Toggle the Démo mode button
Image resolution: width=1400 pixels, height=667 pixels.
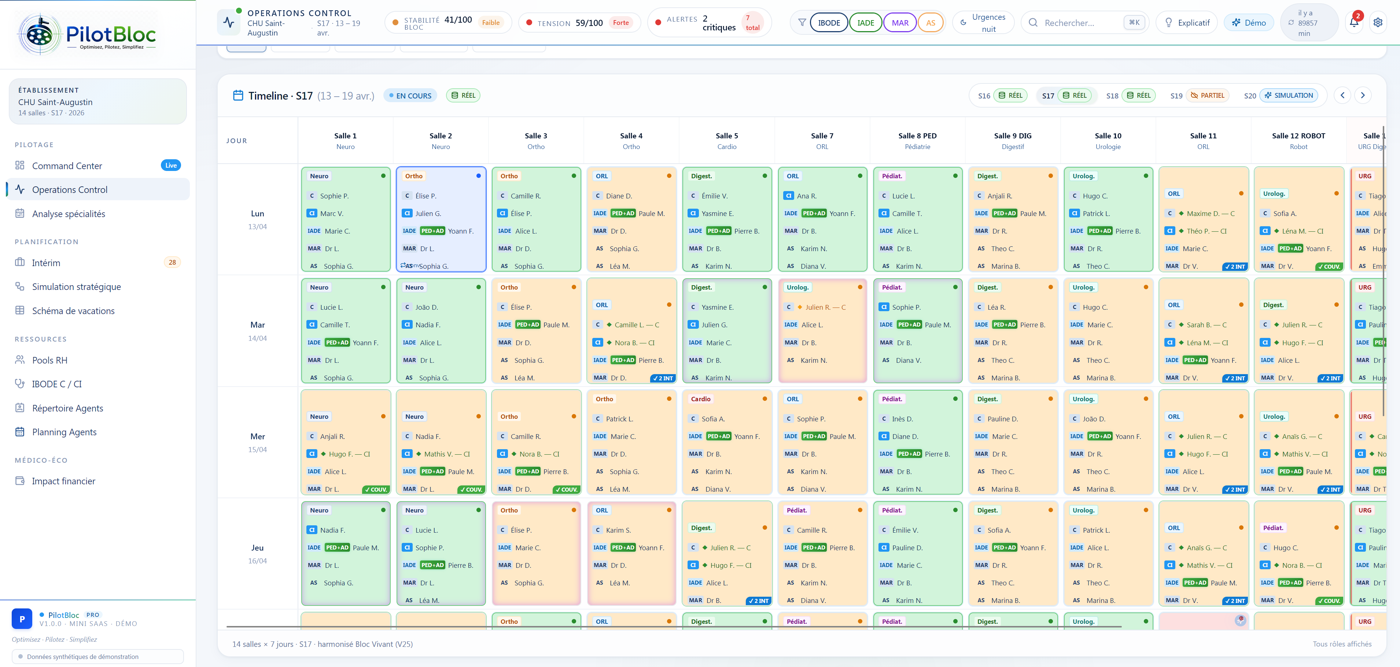point(1249,22)
